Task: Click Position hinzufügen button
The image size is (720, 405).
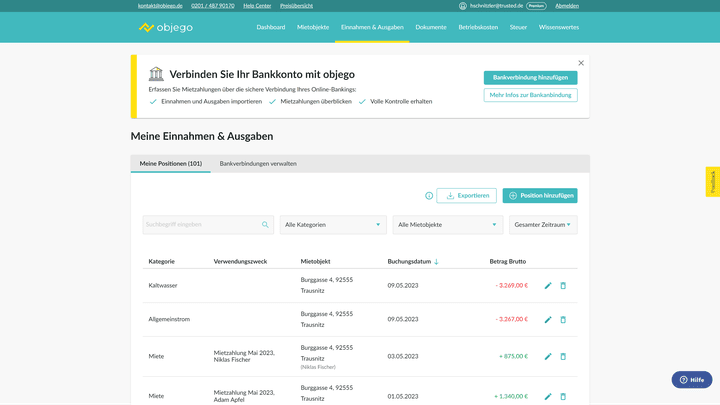Action: (x=540, y=196)
